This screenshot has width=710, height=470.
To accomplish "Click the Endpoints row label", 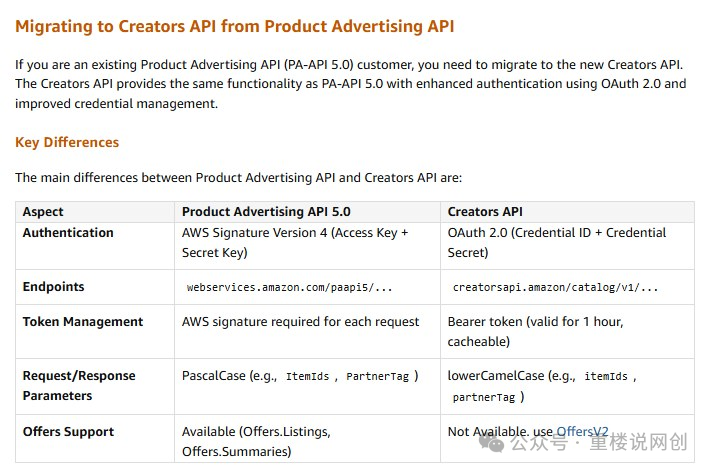I will pos(53,287).
